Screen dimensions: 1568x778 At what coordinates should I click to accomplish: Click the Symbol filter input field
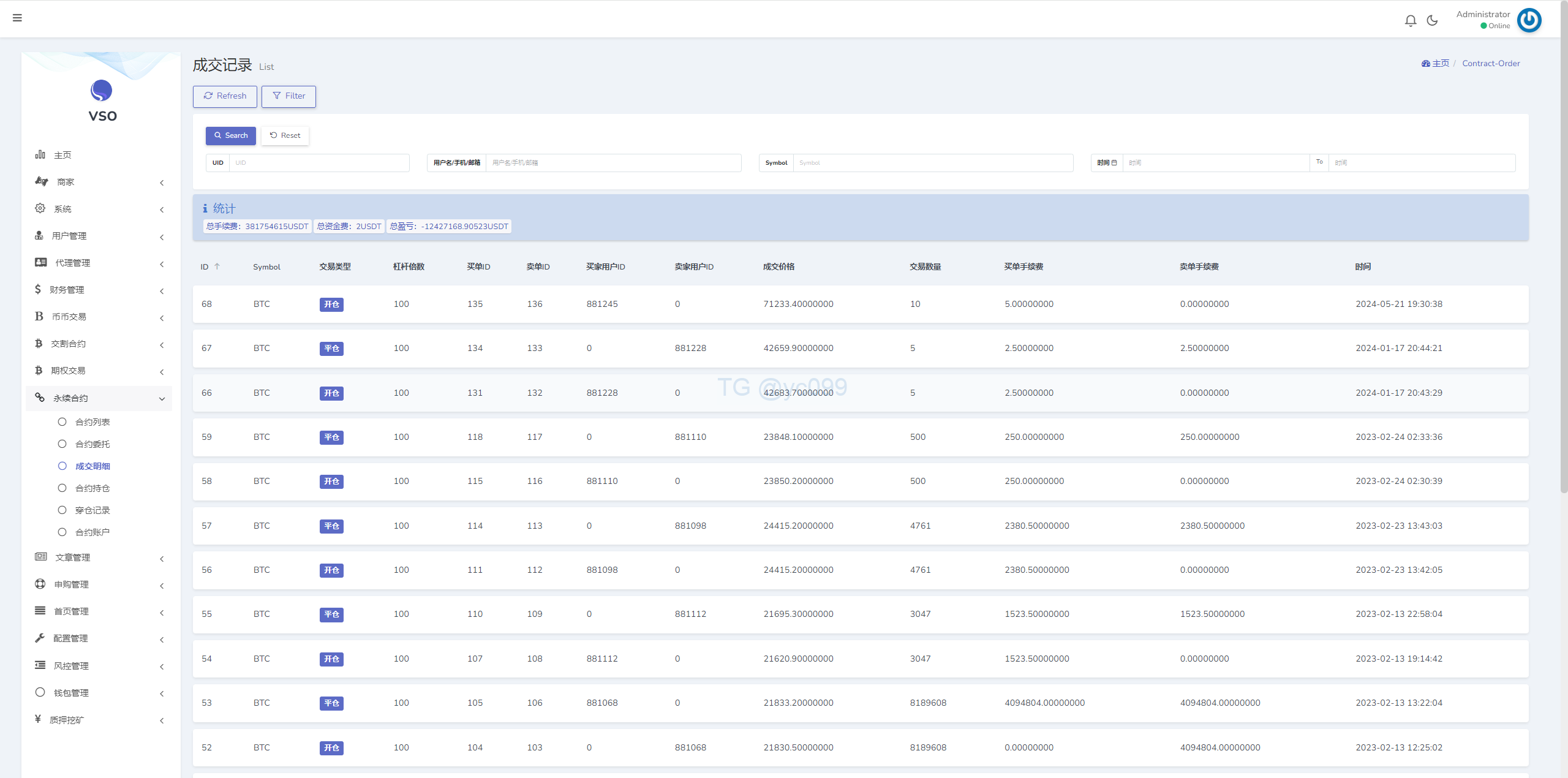[x=932, y=163]
